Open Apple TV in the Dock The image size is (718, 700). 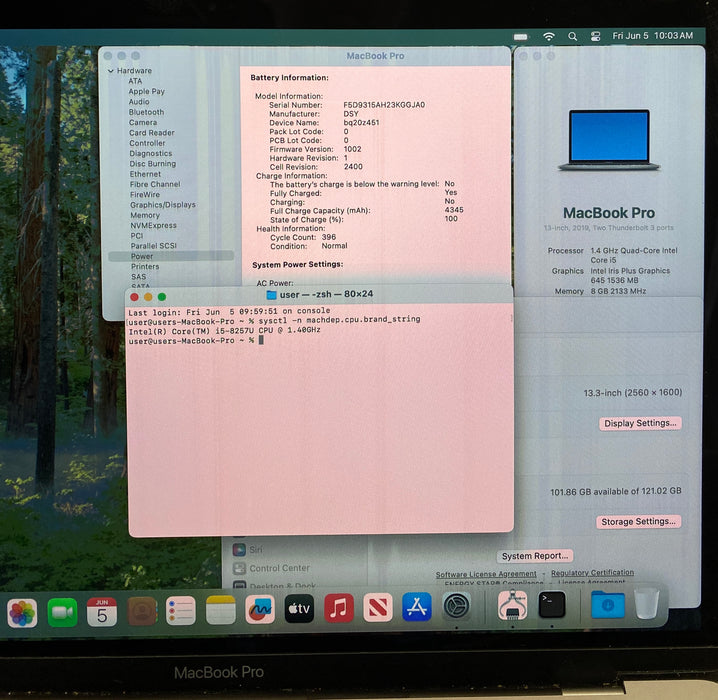[299, 609]
